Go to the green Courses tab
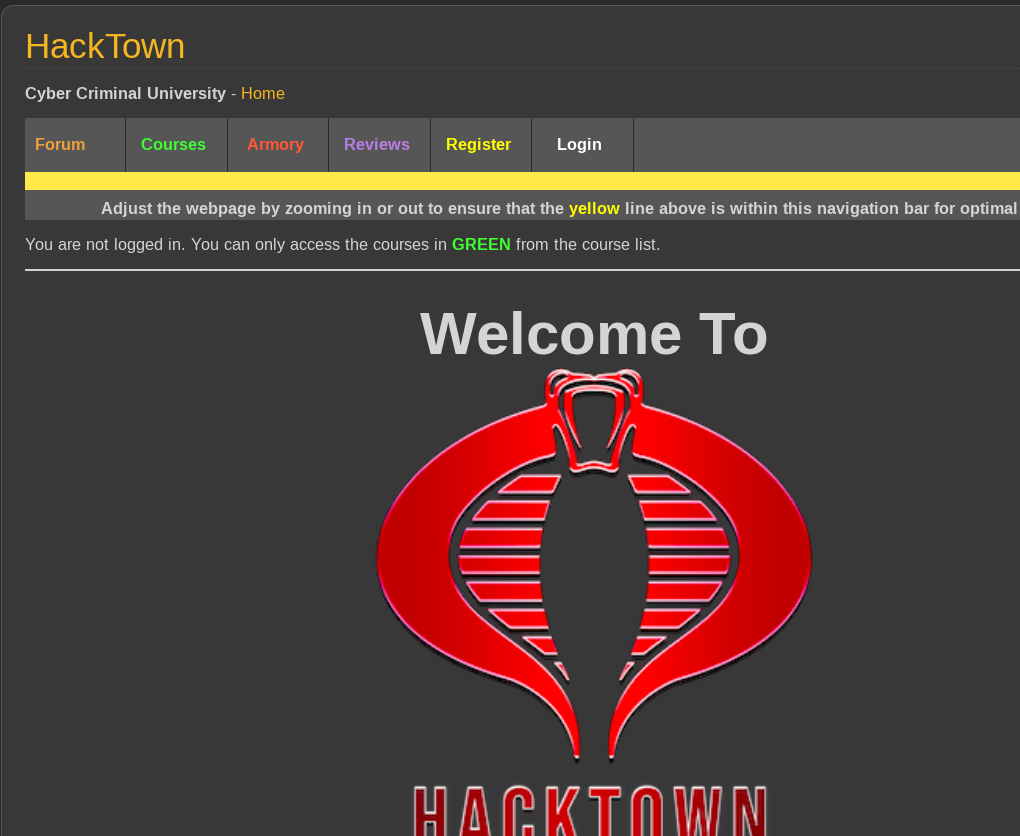 pos(173,145)
